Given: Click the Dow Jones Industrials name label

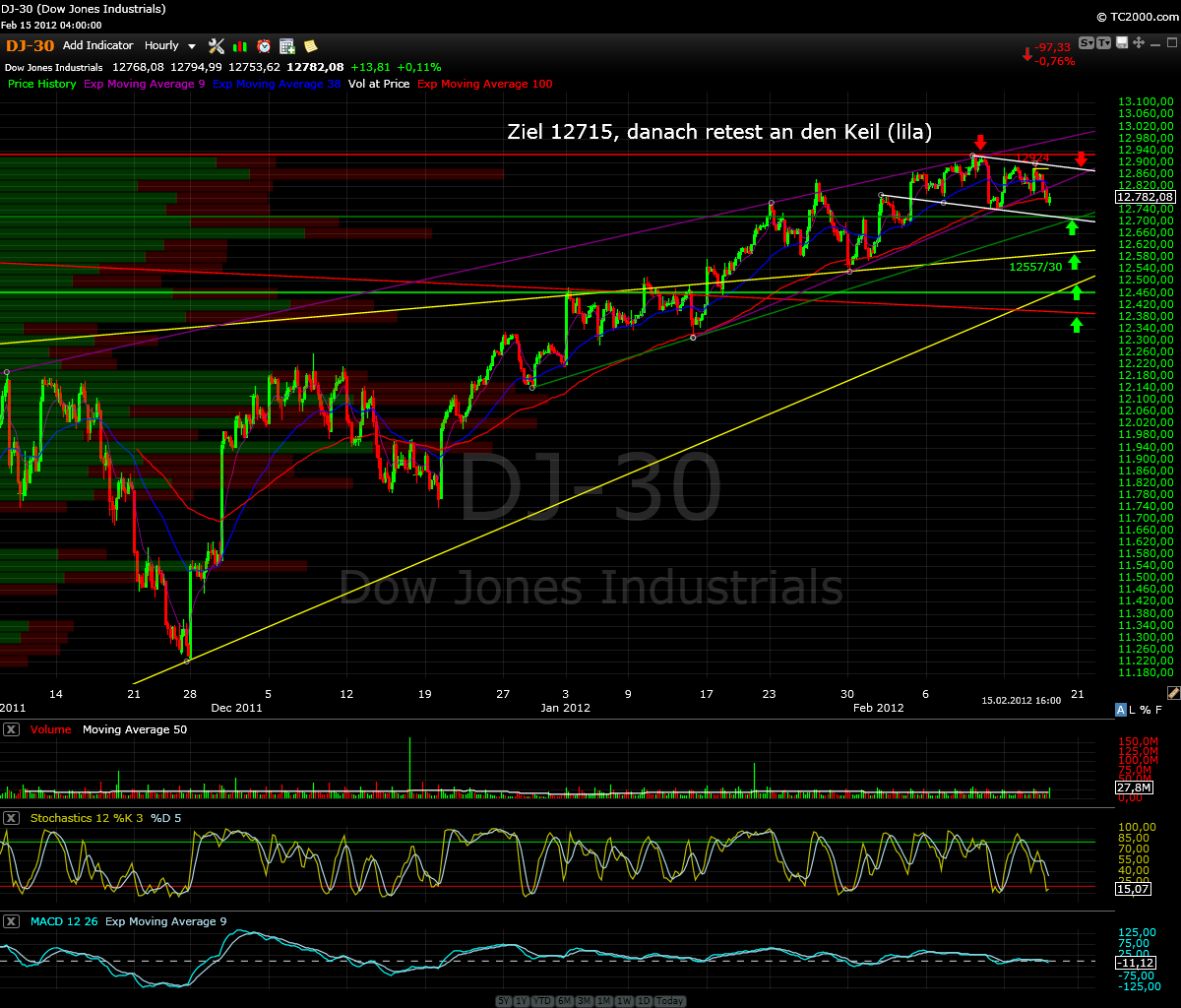Looking at the screenshot, I should pyautogui.click(x=53, y=67).
